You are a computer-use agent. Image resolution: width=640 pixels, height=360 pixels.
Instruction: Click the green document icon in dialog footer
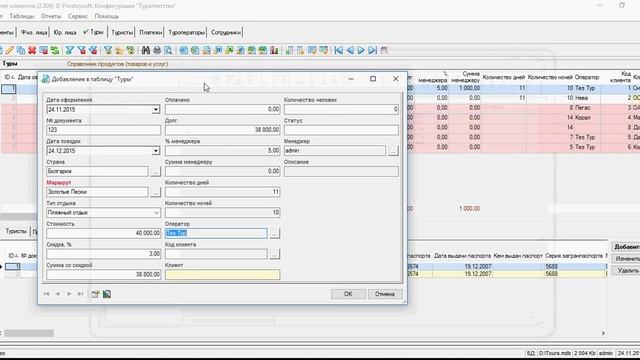tap(107, 294)
